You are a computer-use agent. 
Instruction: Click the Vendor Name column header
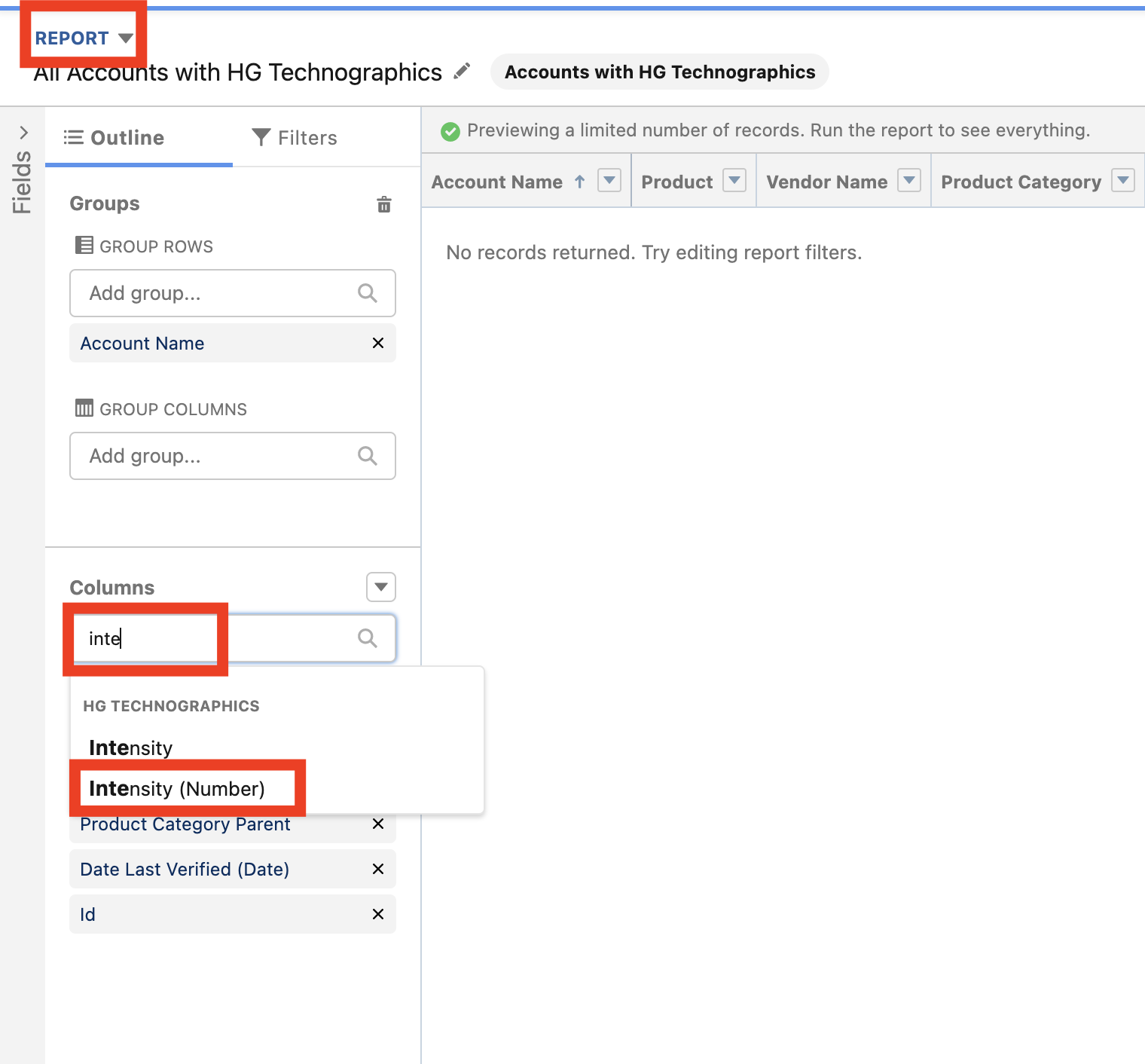pyautogui.click(x=827, y=182)
